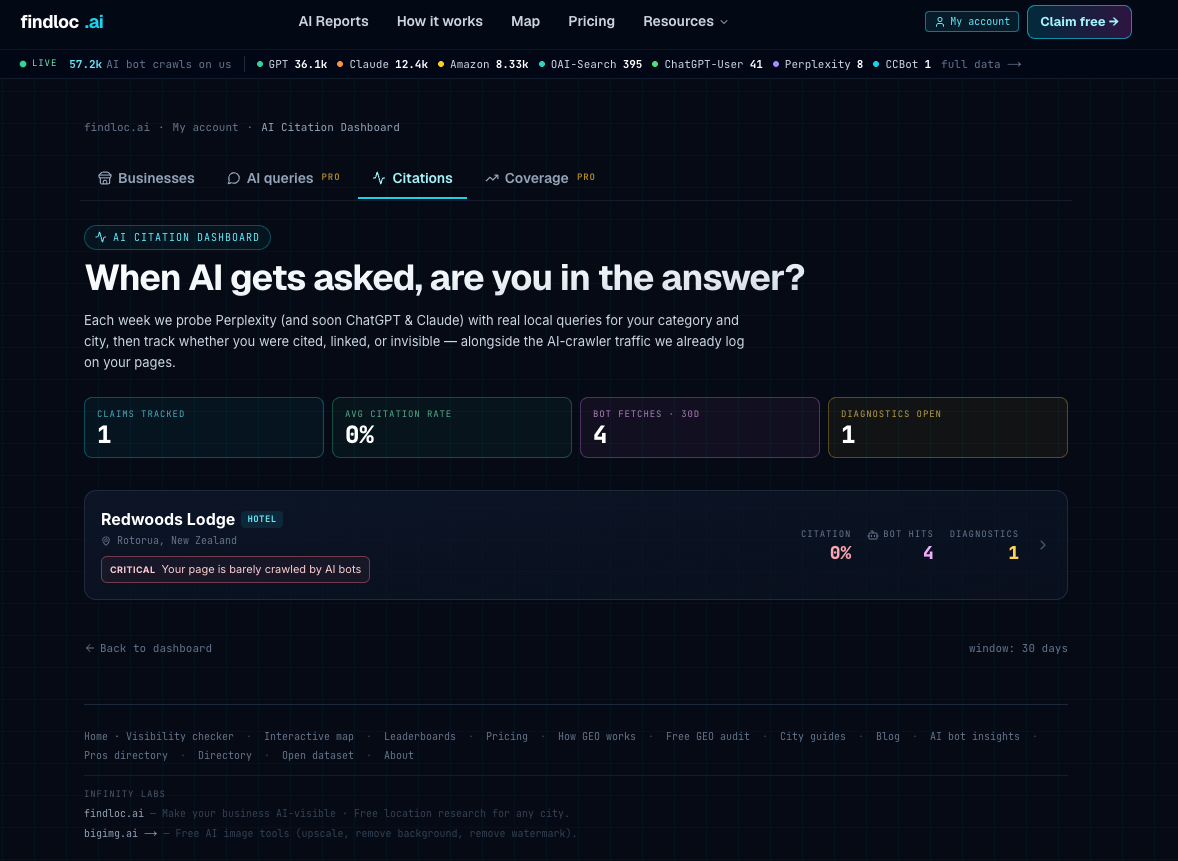
Task: Click the OAI-Search 395 ticker entry
Action: coord(591,65)
